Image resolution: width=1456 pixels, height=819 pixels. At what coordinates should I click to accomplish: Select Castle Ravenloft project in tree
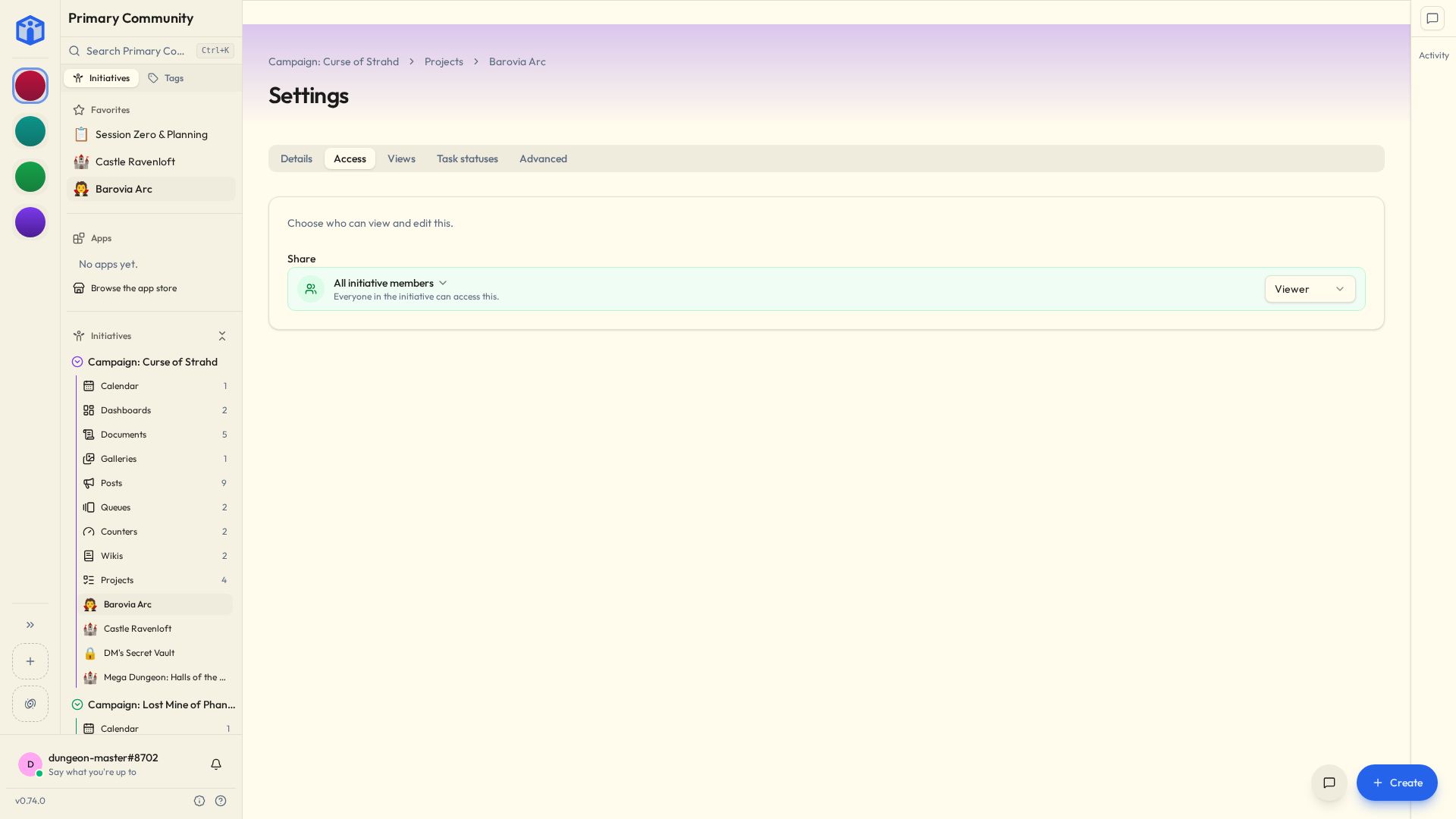pyautogui.click(x=155, y=629)
